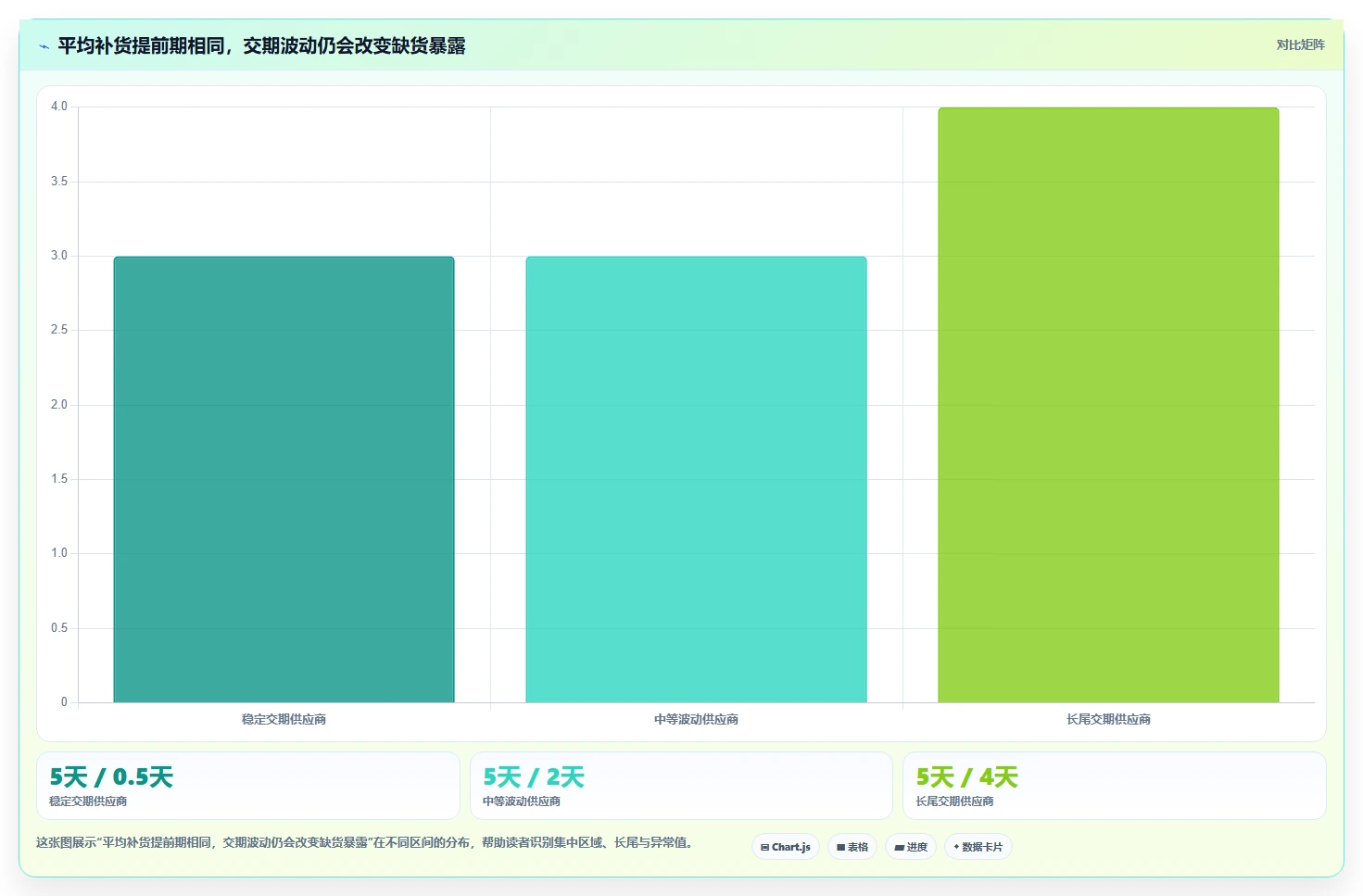The image size is (1363, 896).
Task: Click the y-axis value 1.0
Action: pos(59,553)
